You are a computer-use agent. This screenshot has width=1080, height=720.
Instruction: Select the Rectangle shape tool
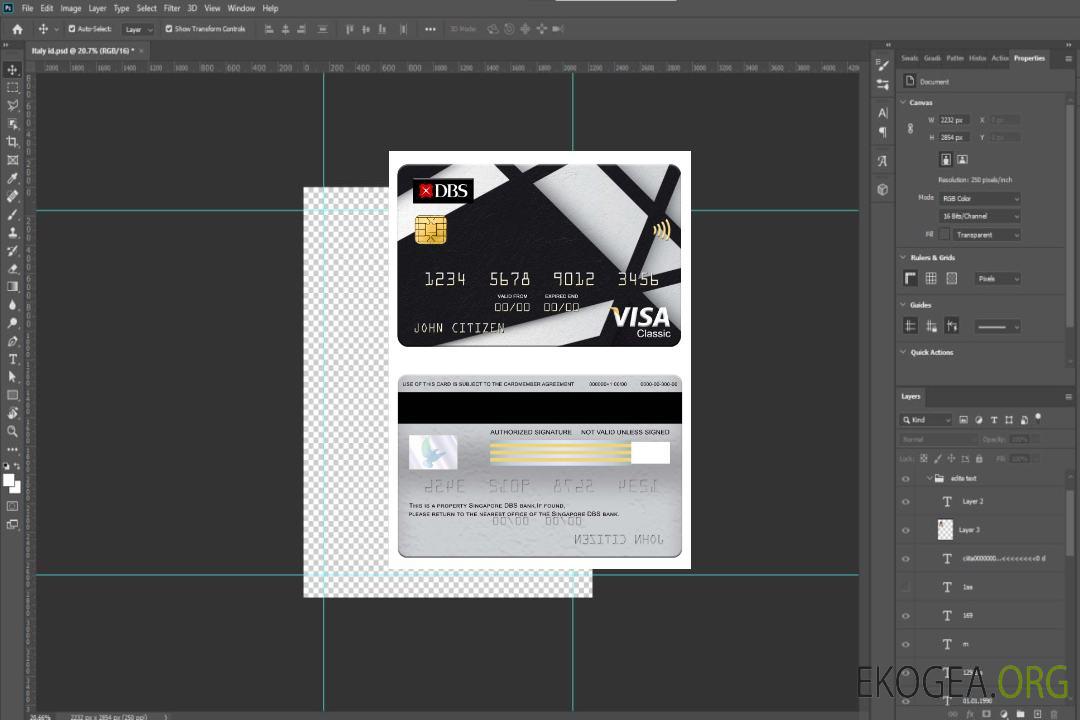click(12, 395)
